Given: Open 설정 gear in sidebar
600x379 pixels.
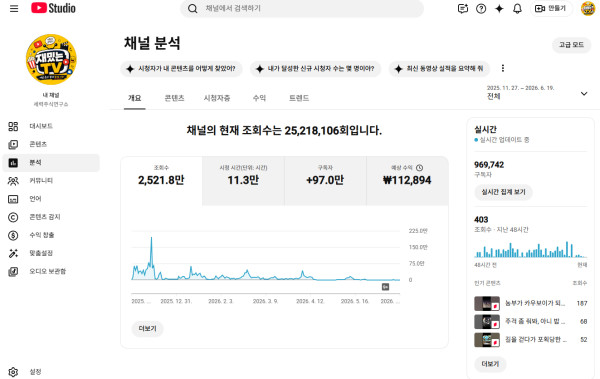Looking at the screenshot, I should click(51, 372).
